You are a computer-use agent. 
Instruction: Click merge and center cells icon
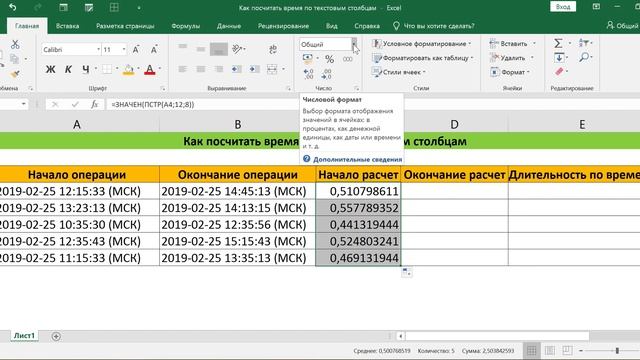tap(272, 69)
